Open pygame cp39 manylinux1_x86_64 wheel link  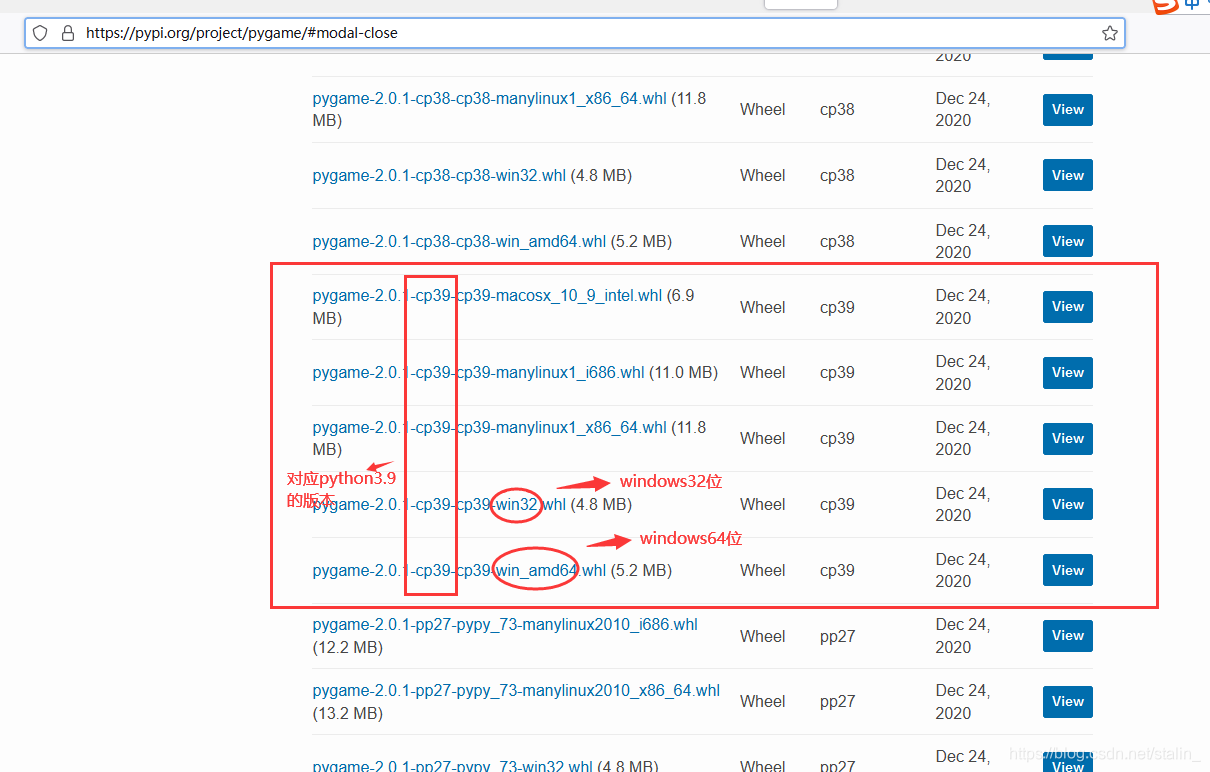coord(489,427)
